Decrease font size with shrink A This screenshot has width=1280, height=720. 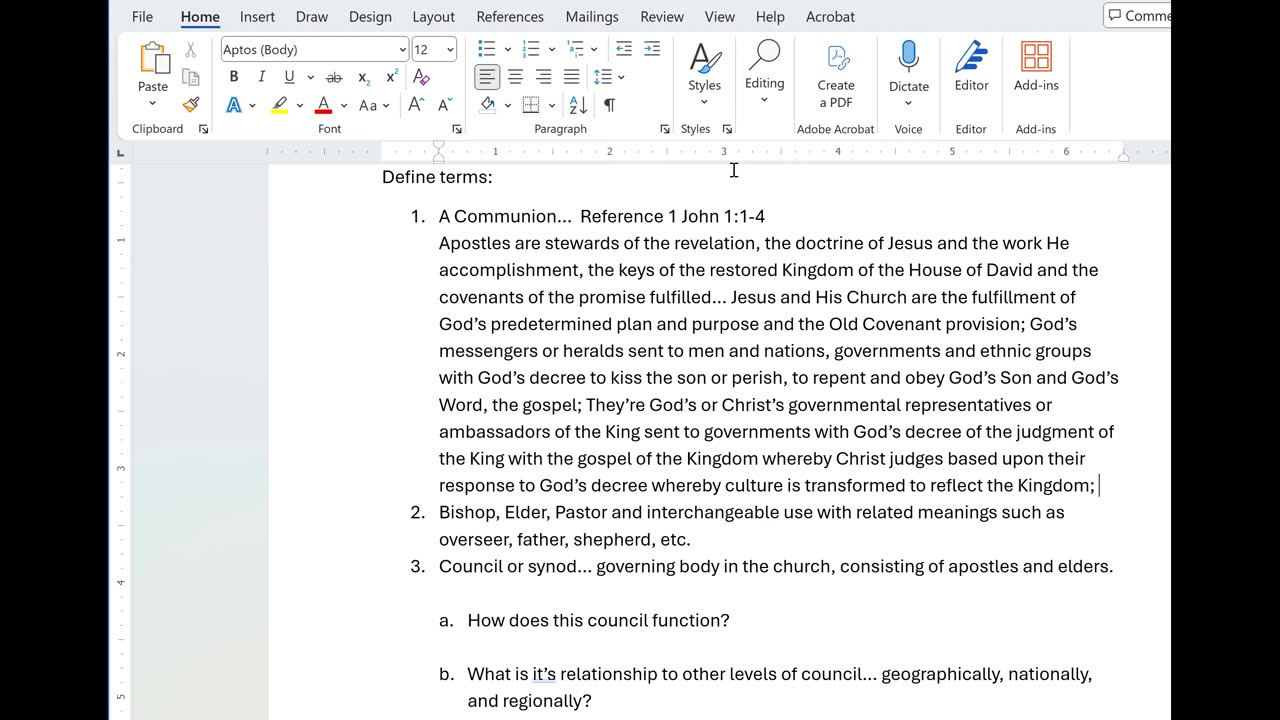tap(445, 105)
